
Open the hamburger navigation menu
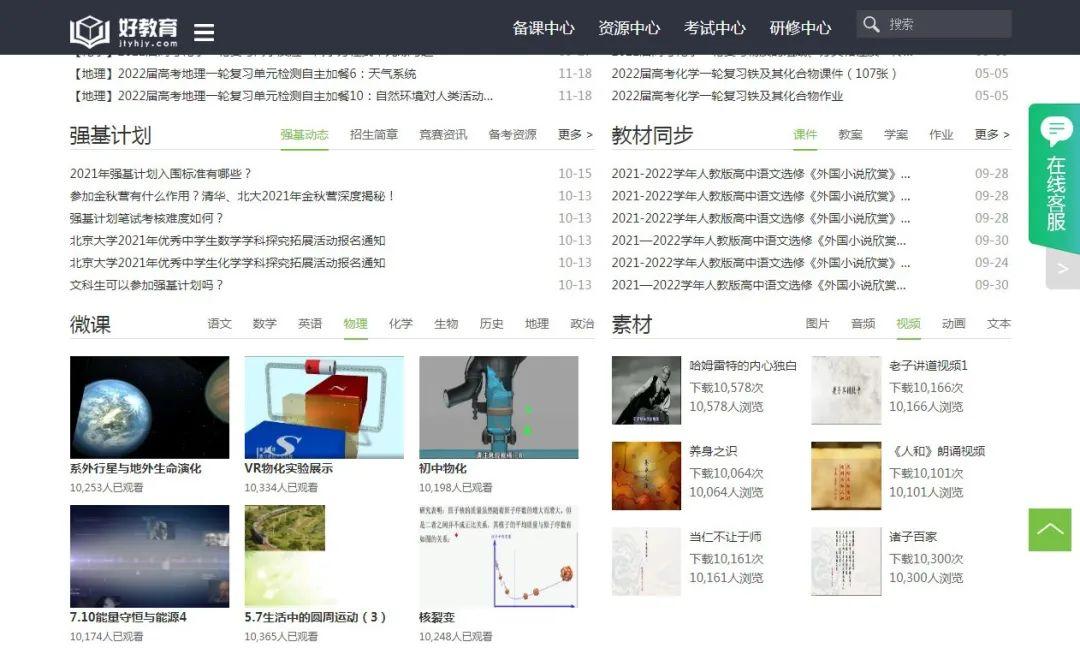[x=204, y=28]
